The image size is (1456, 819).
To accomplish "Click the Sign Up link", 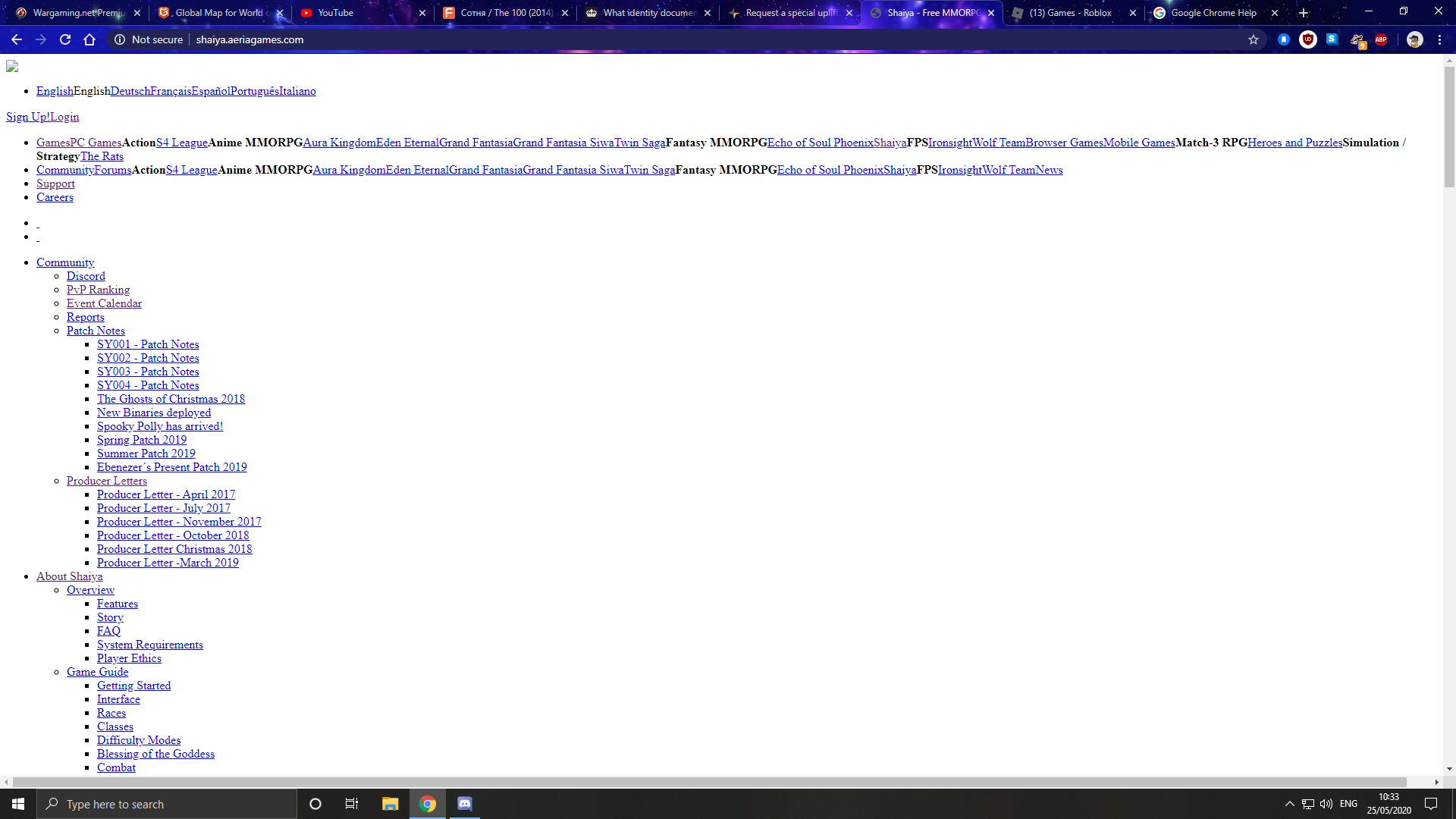I will coord(27,117).
